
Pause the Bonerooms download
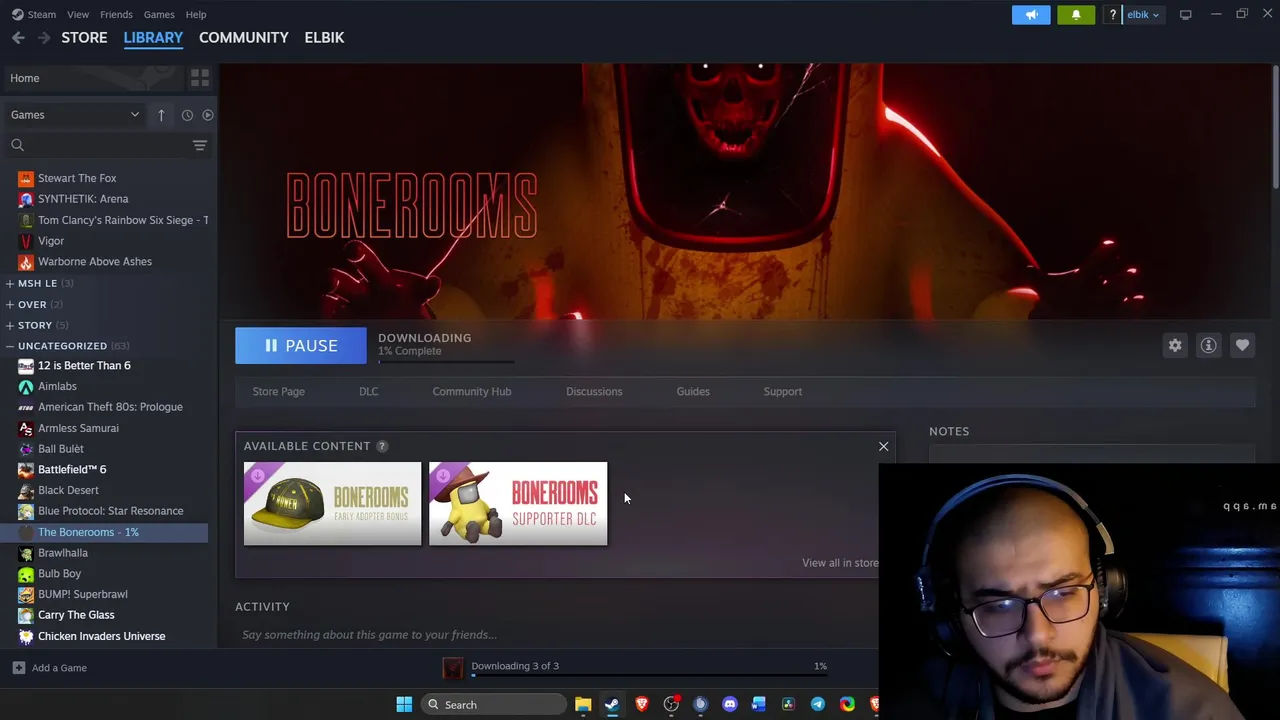301,346
